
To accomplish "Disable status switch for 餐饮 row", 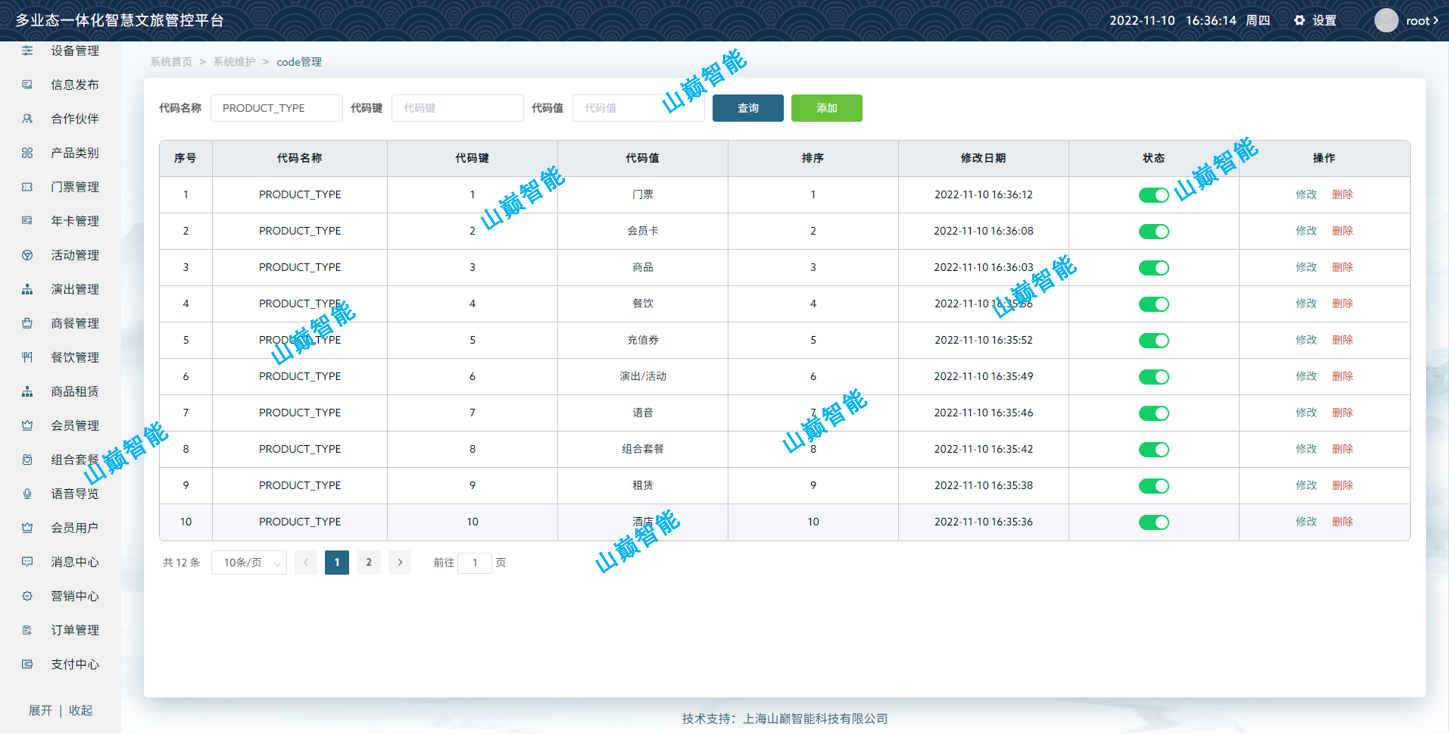I will tap(1153, 304).
